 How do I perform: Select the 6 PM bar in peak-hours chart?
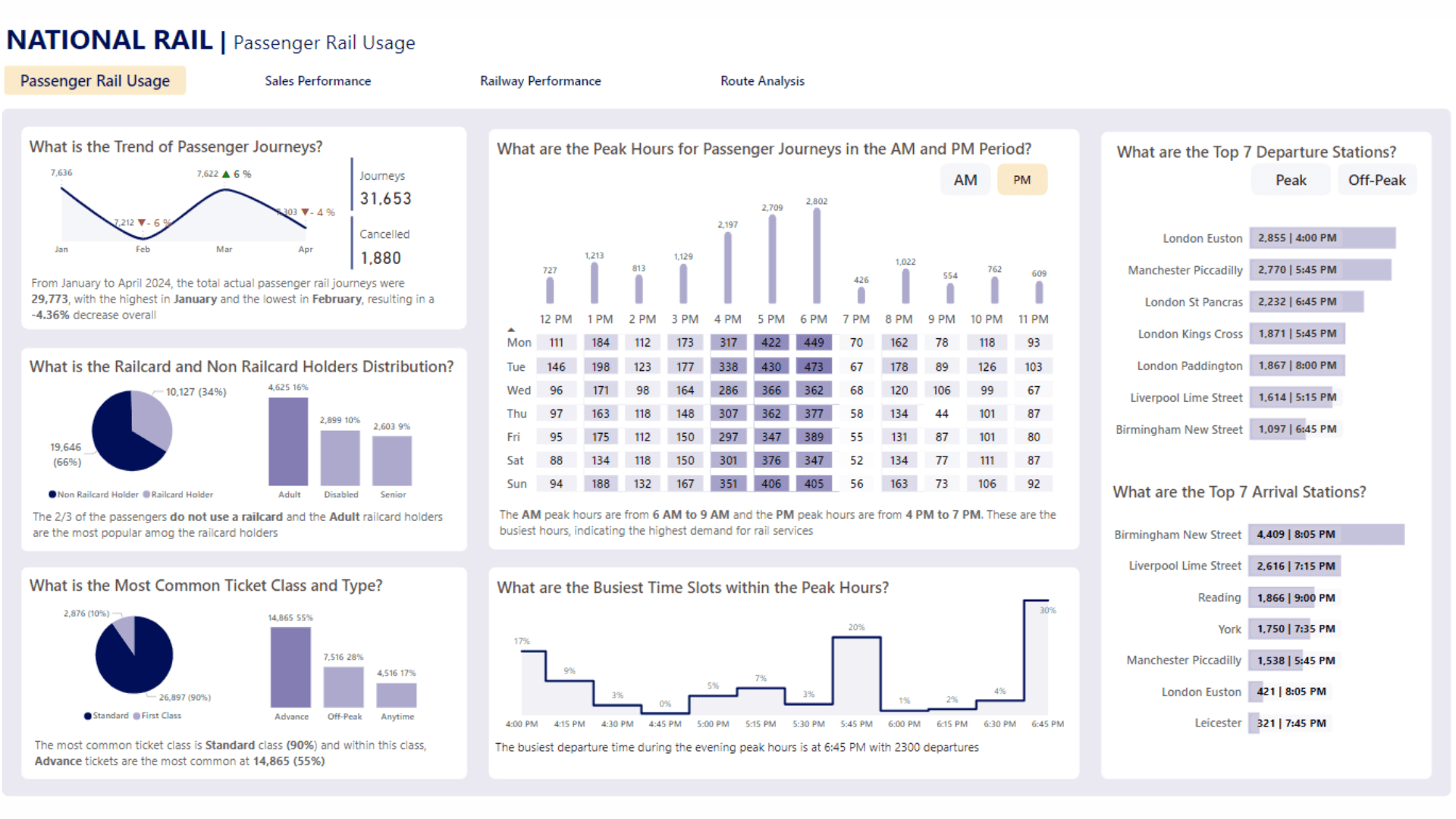point(816,256)
